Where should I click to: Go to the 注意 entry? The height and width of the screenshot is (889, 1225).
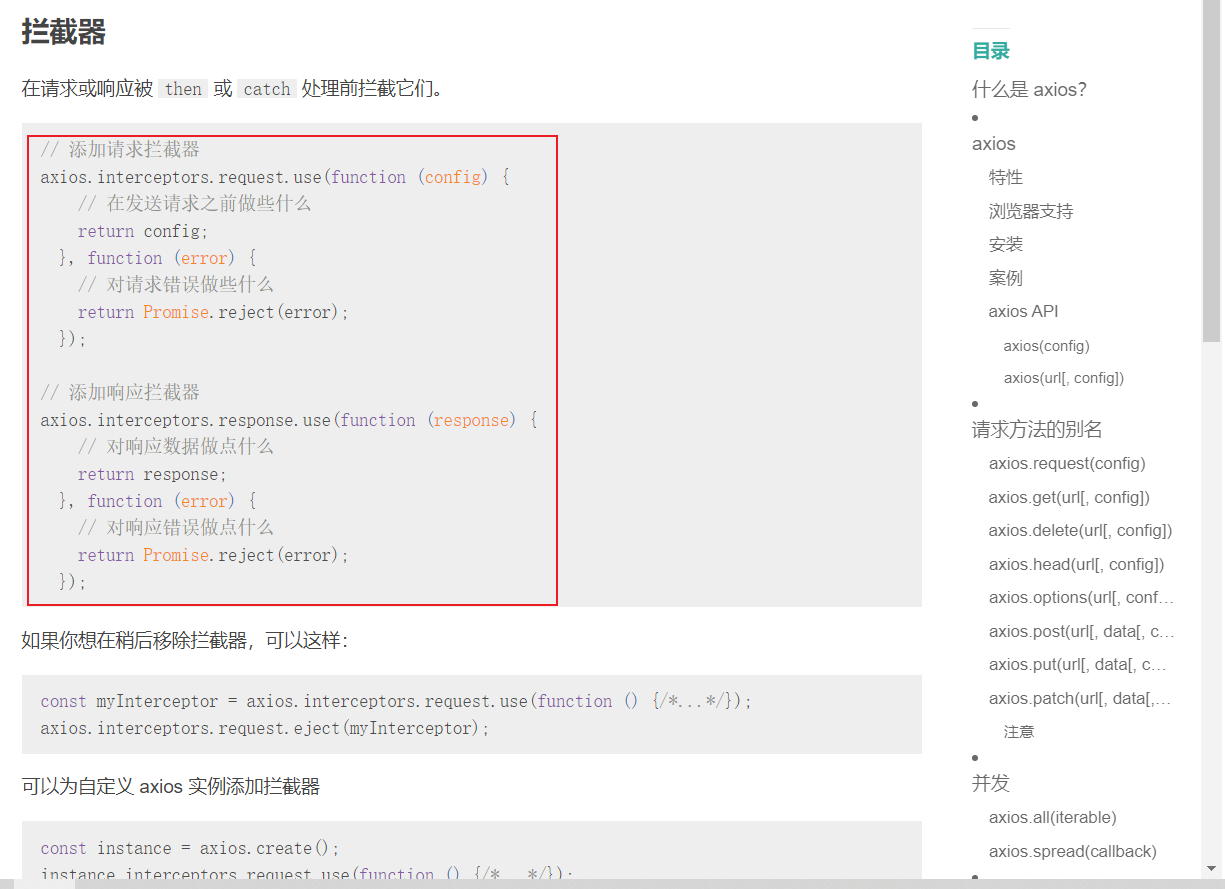[x=1019, y=732]
